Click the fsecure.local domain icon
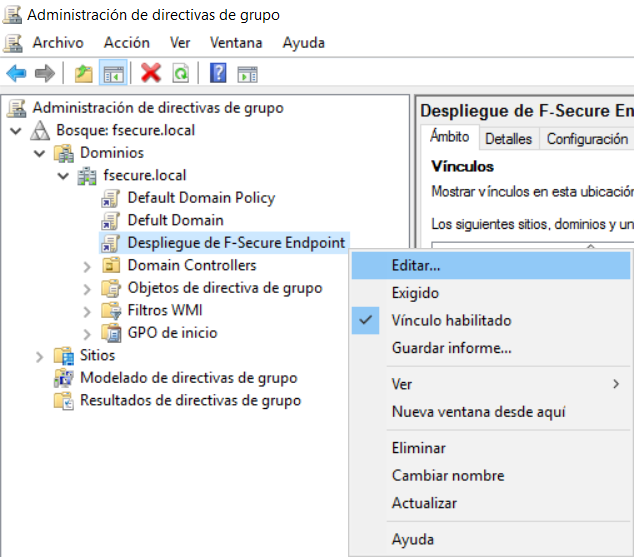 click(87, 176)
